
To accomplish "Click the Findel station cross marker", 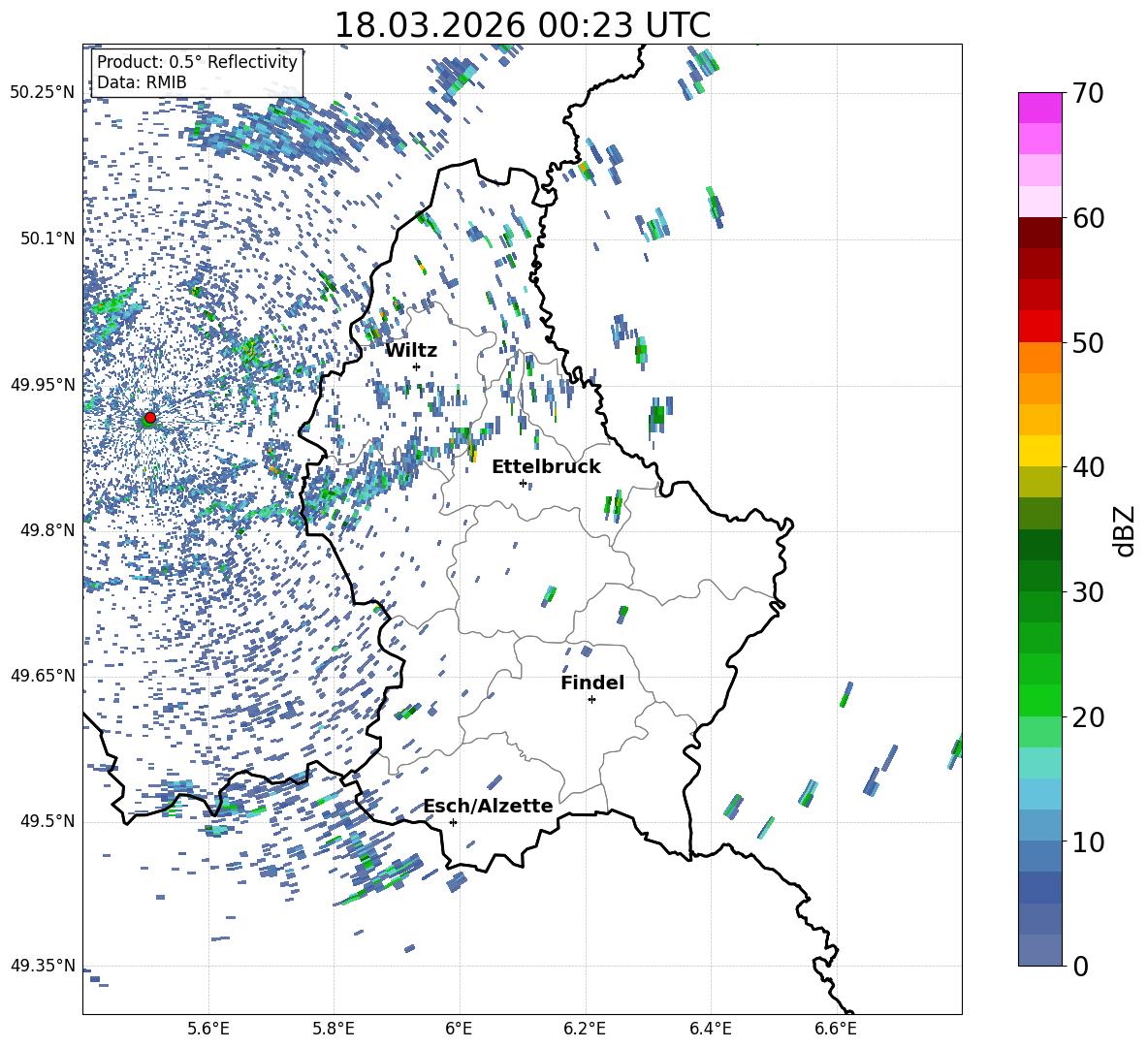I will (x=591, y=699).
